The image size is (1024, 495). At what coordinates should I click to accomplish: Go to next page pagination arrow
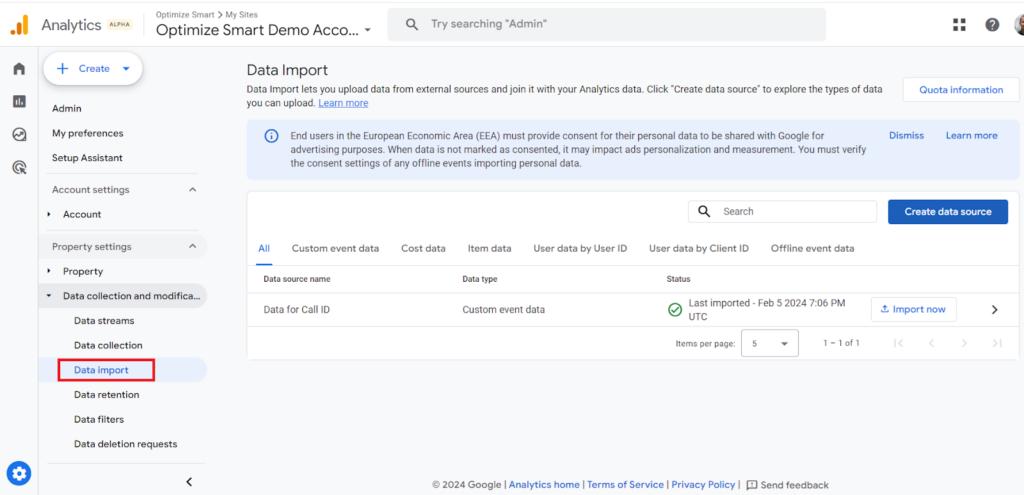coord(964,343)
